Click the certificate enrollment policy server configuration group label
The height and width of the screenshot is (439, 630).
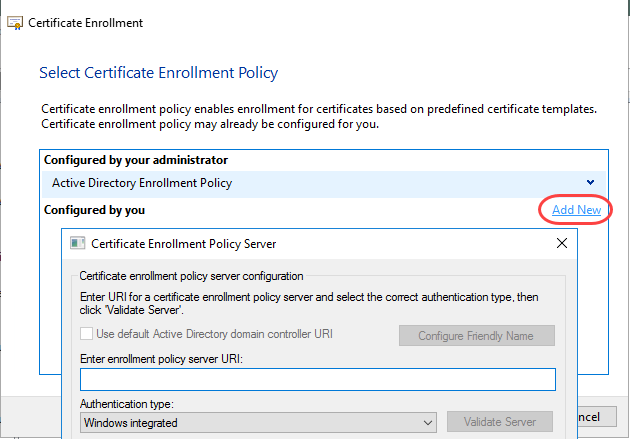(191, 276)
